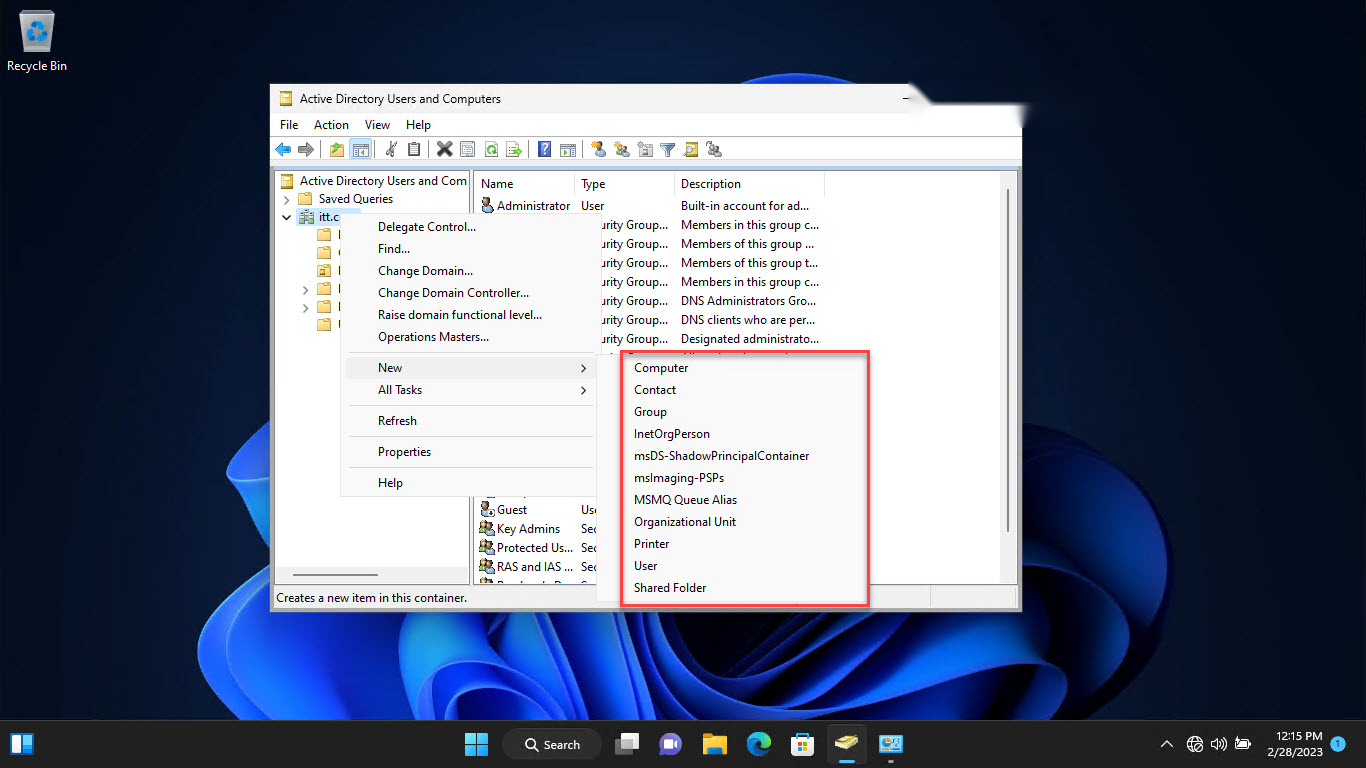This screenshot has width=1366, height=768.
Task: Toggle the Show/Hide Action Pane icon
Action: coord(568,149)
